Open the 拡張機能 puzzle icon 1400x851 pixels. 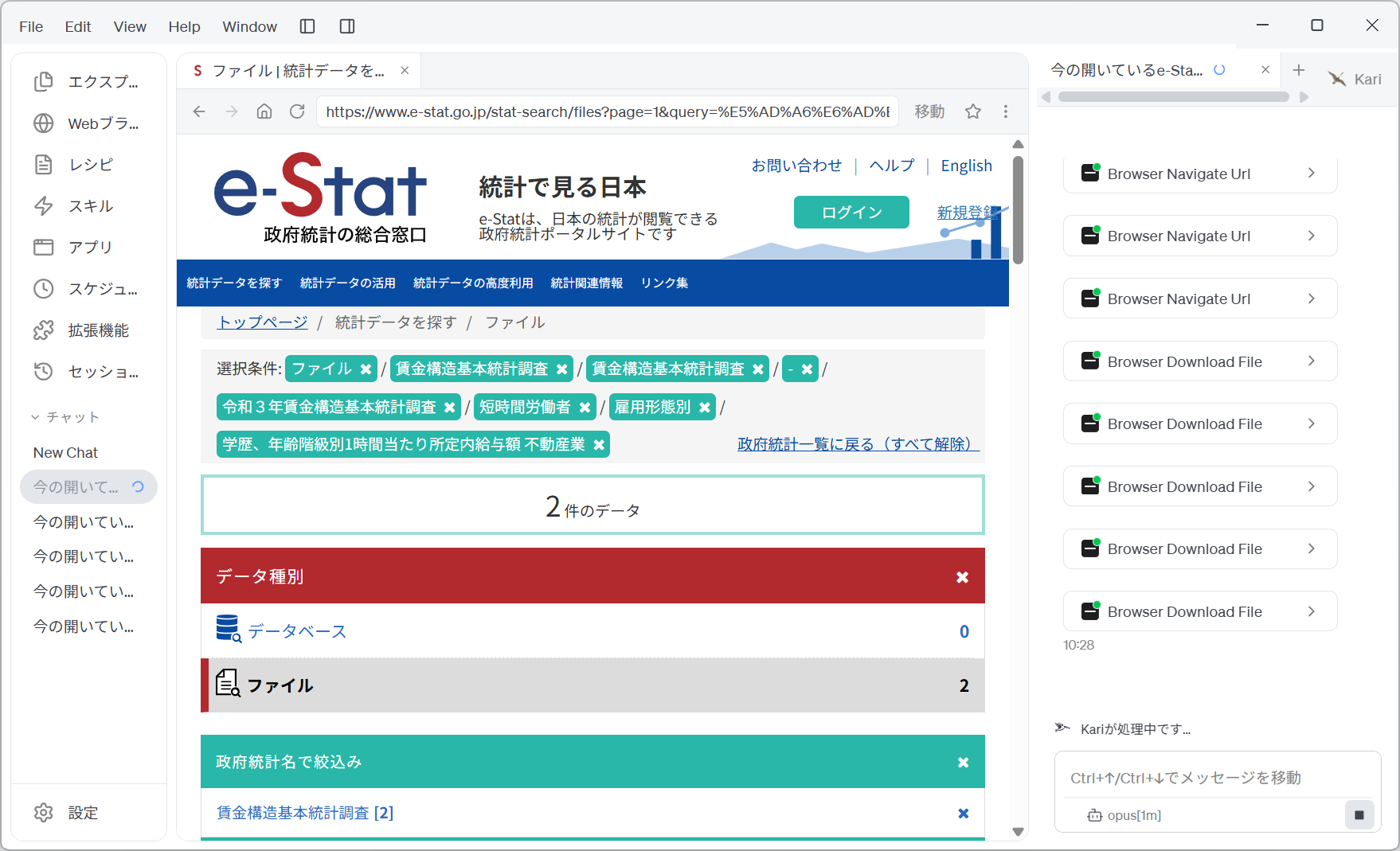coord(44,330)
